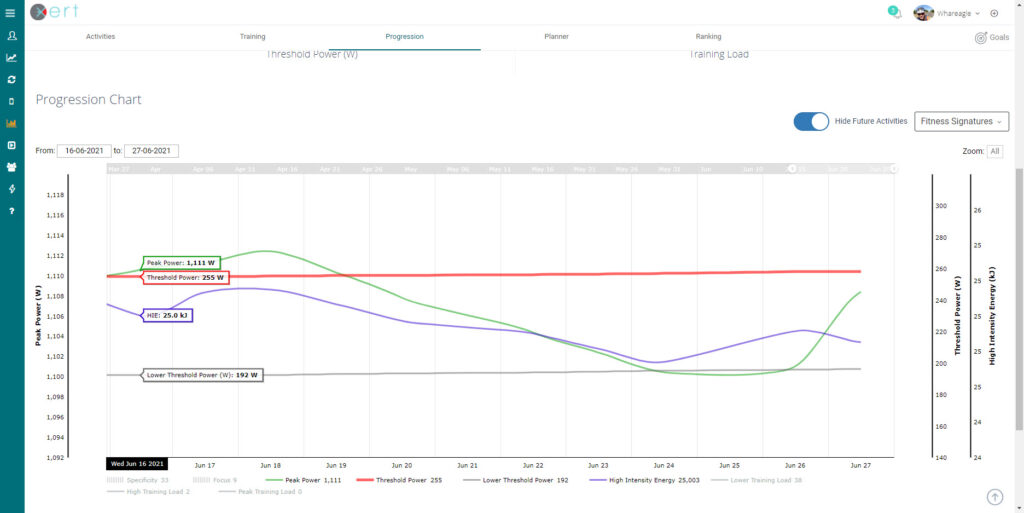The height and width of the screenshot is (513, 1024).
Task: Click the question mark help icon
Action: click(x=11, y=211)
